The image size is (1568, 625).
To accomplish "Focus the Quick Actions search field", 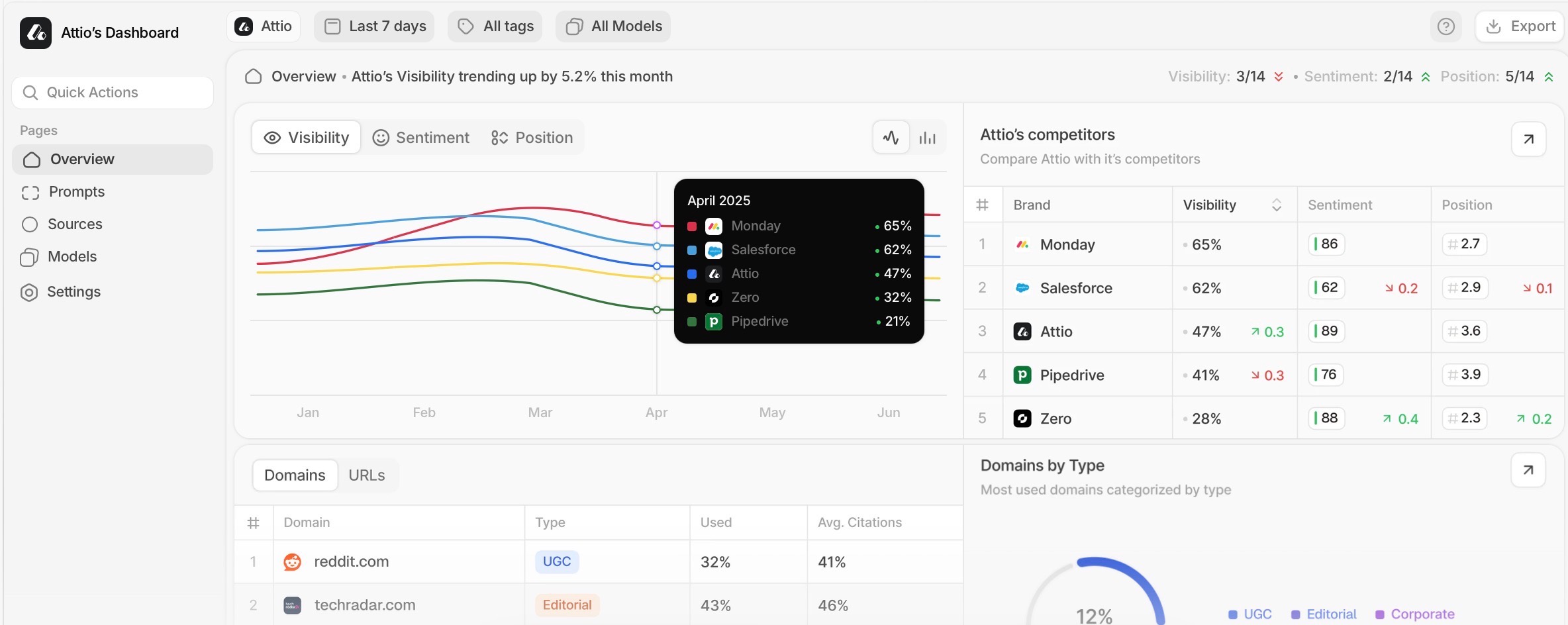I will point(113,93).
